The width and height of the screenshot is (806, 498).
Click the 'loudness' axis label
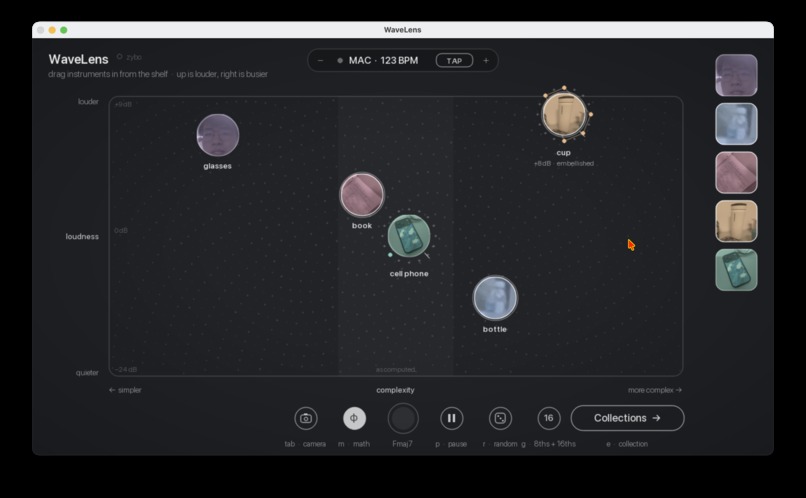(x=82, y=236)
